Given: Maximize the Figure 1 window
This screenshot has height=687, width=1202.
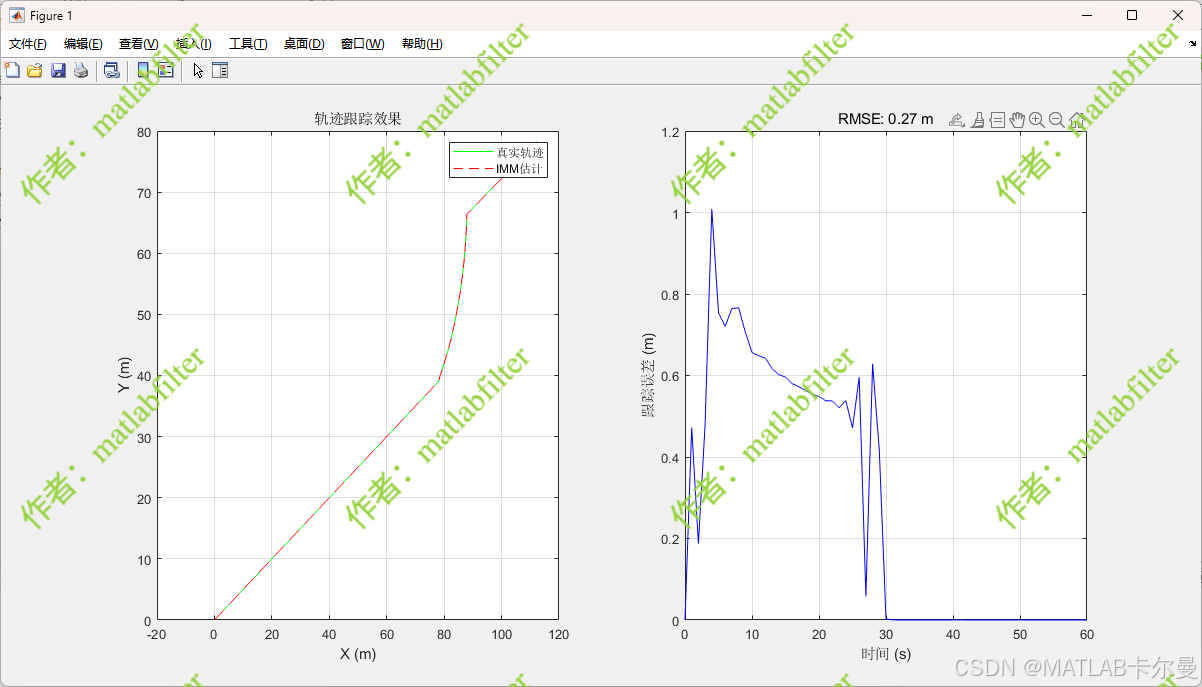Looking at the screenshot, I should point(1131,15).
